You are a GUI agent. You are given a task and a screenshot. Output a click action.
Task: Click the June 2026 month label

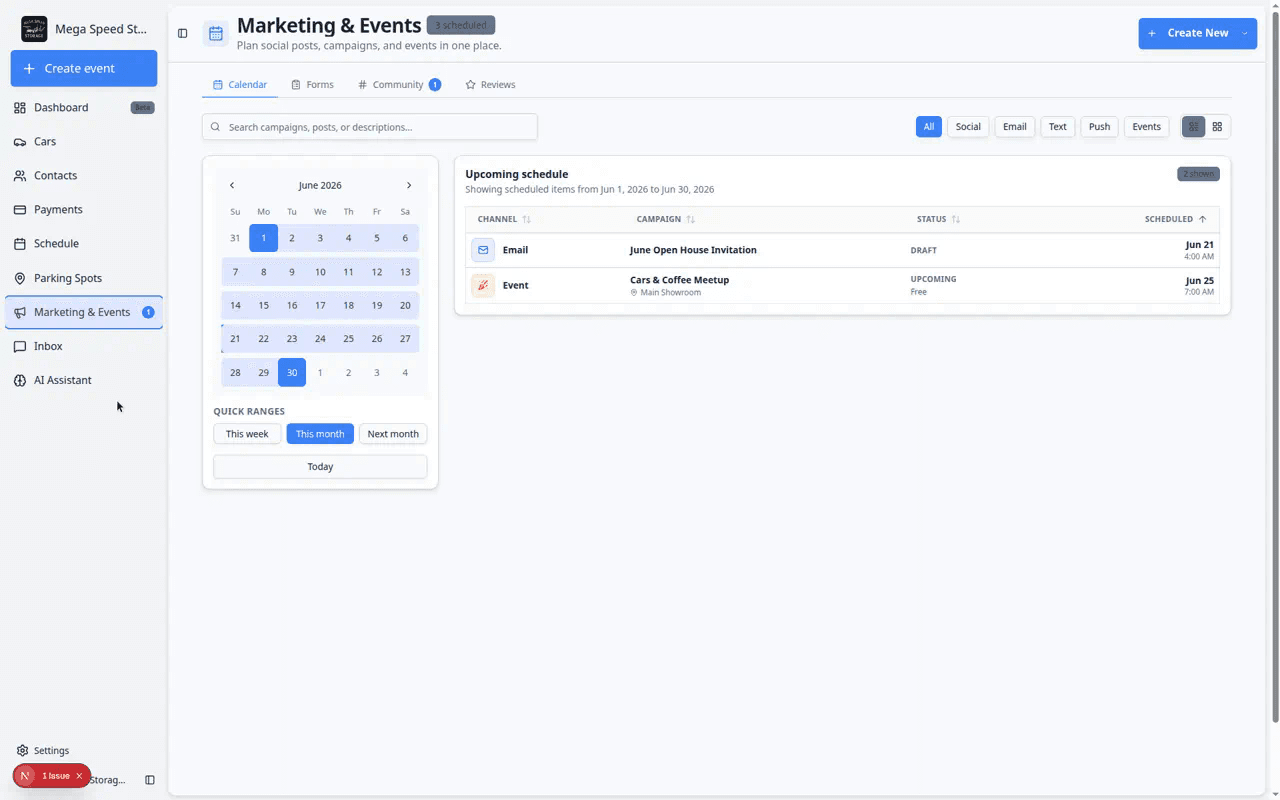[320, 185]
